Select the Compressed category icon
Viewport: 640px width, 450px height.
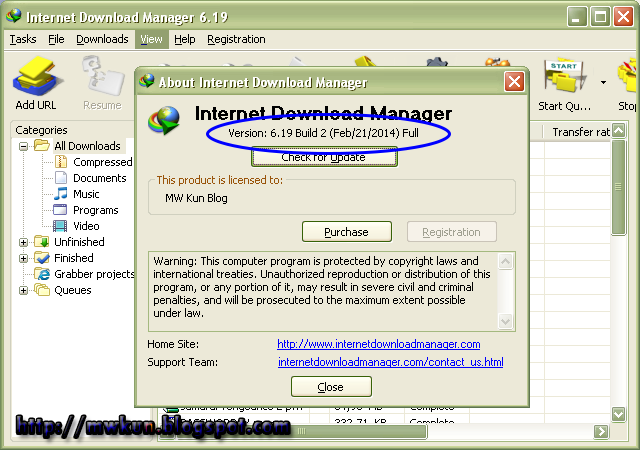(61, 162)
